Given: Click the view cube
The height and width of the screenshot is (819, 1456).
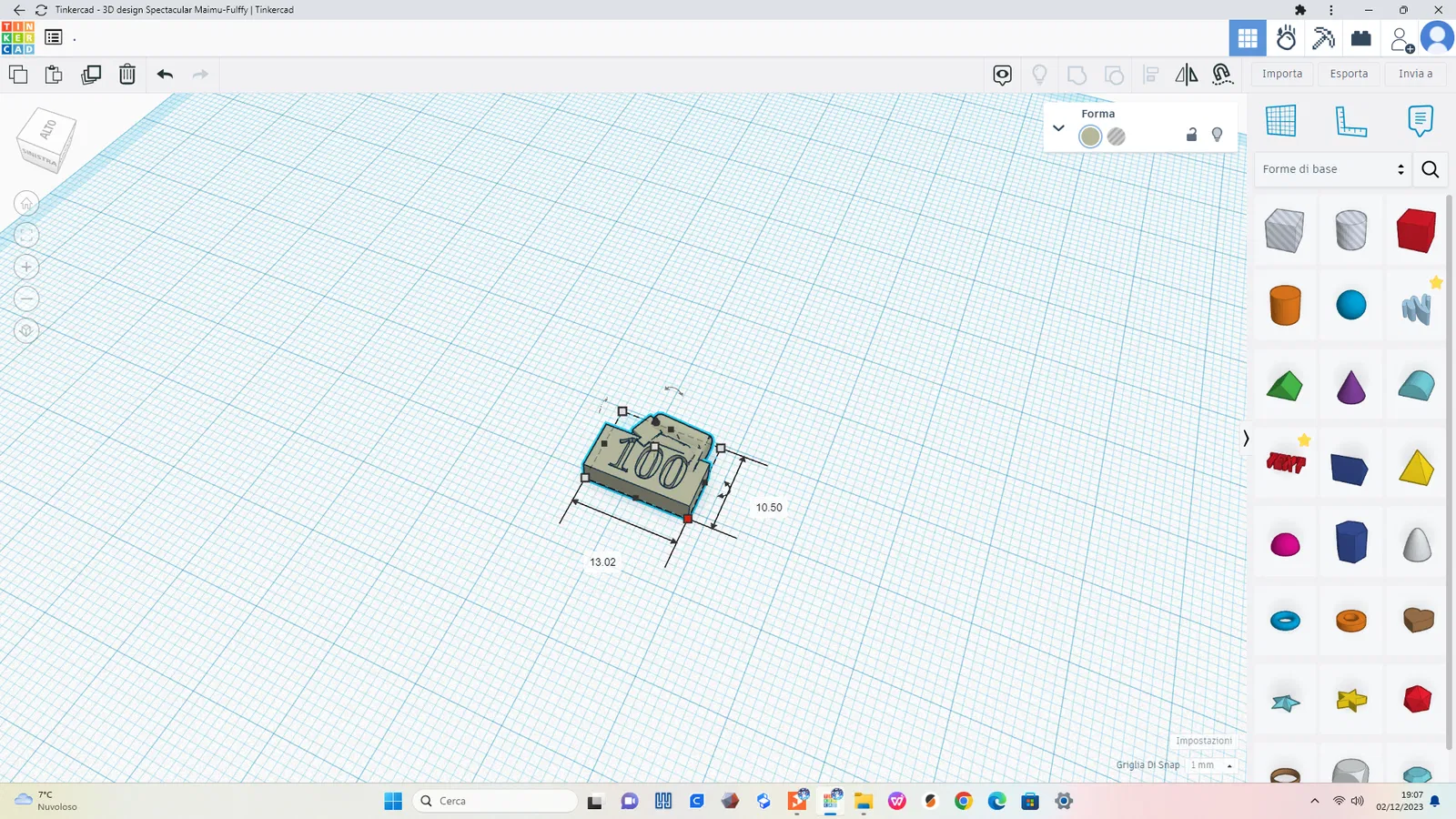Looking at the screenshot, I should click(46, 139).
